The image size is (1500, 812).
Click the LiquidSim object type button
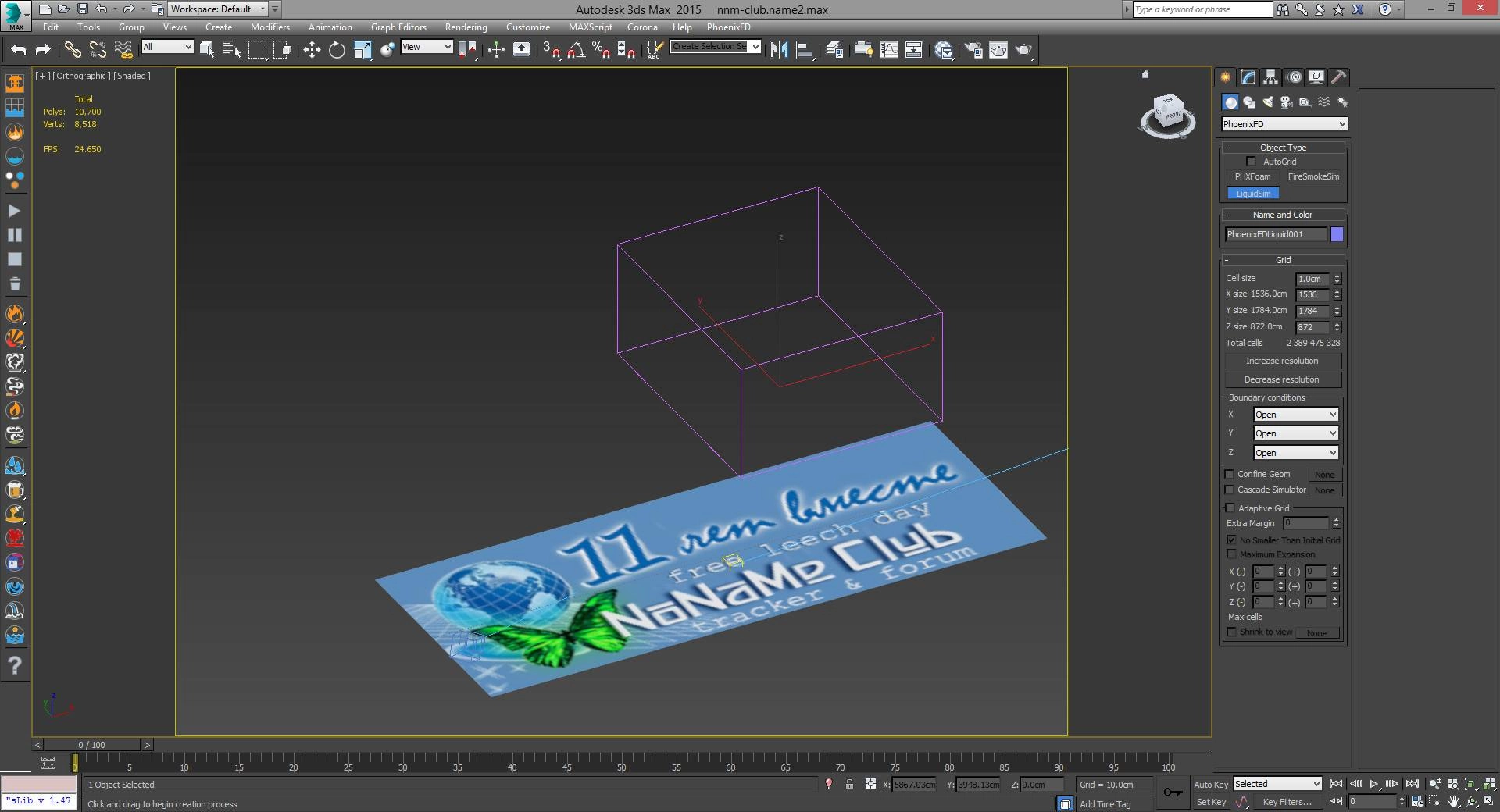coord(1252,194)
